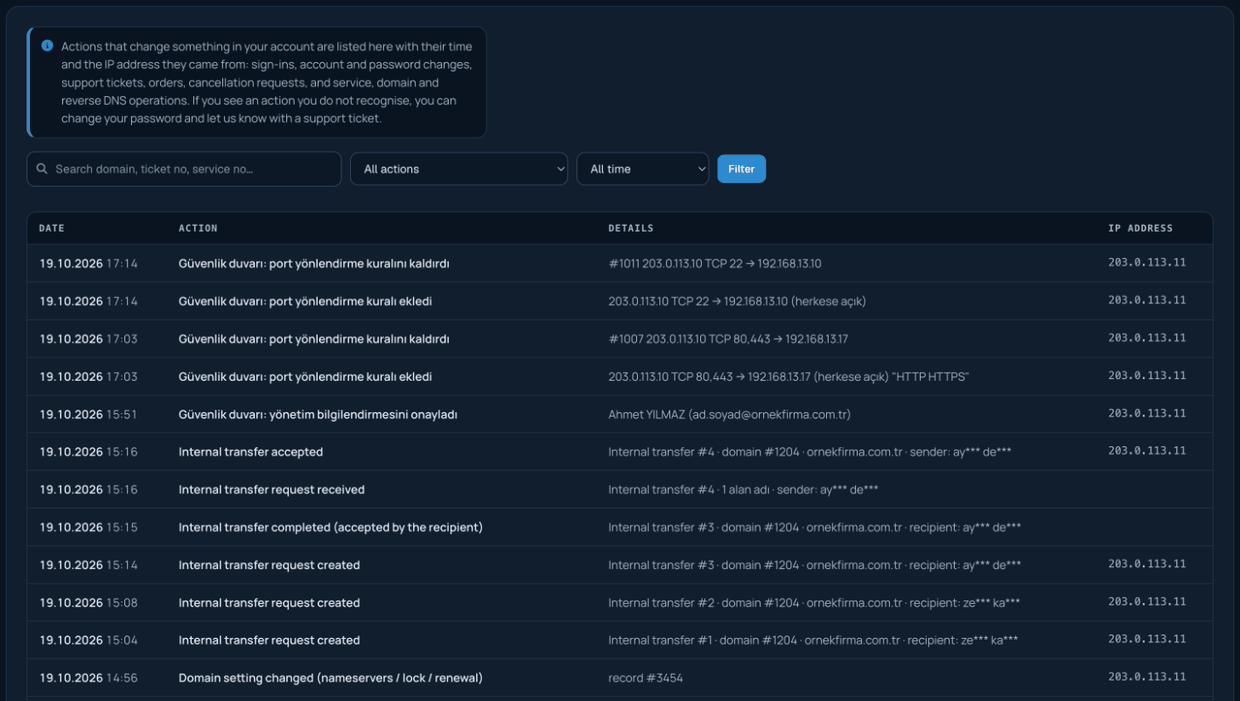Click IP address in the 15:08 row

click(x=1147, y=602)
